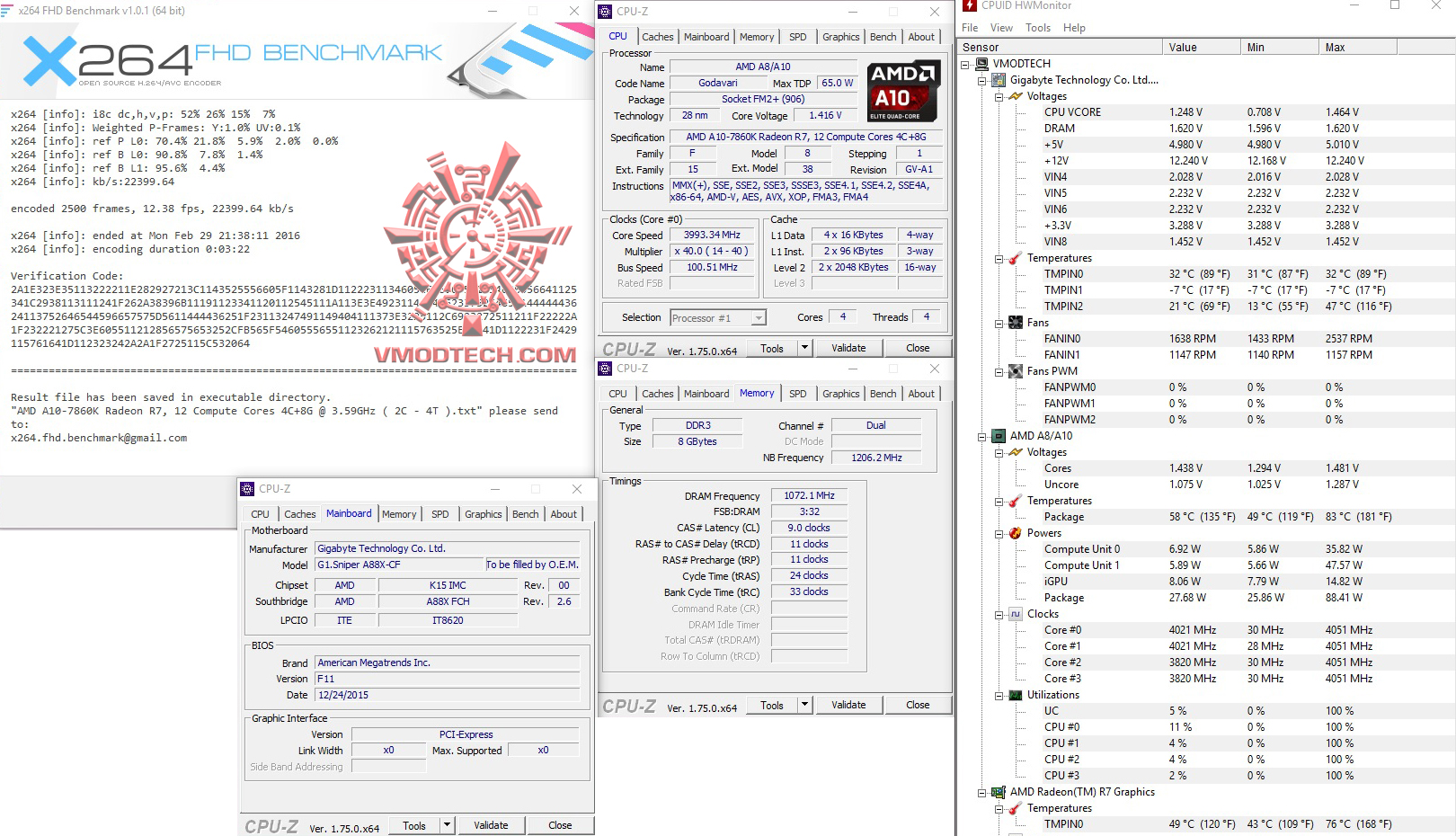
Task: Click Temperatures thermometer icon under Gigabyte Technology
Action: [x=1016, y=258]
